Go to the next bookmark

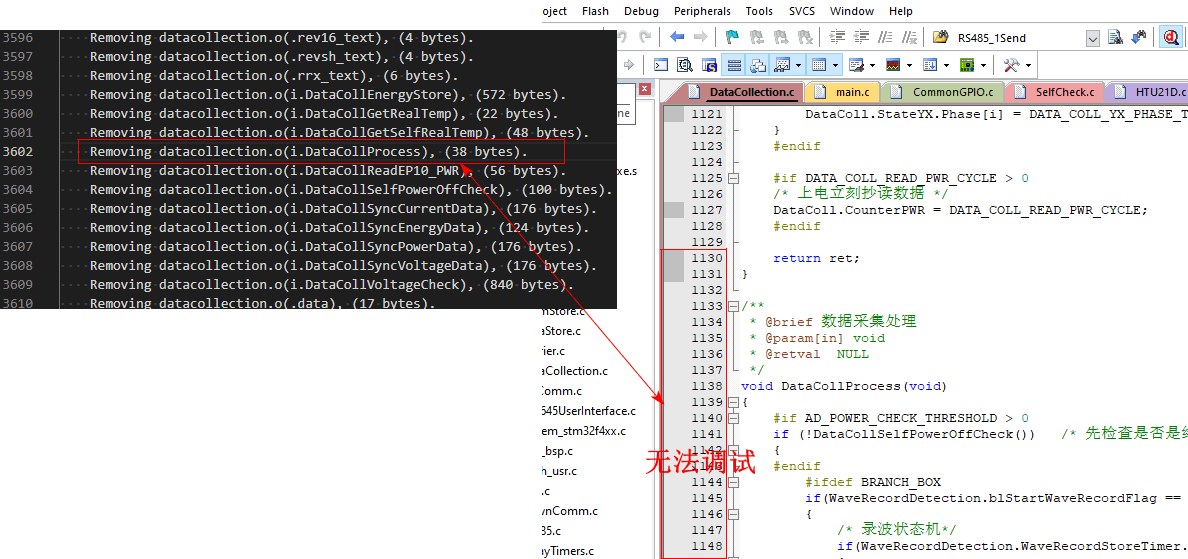click(x=780, y=36)
